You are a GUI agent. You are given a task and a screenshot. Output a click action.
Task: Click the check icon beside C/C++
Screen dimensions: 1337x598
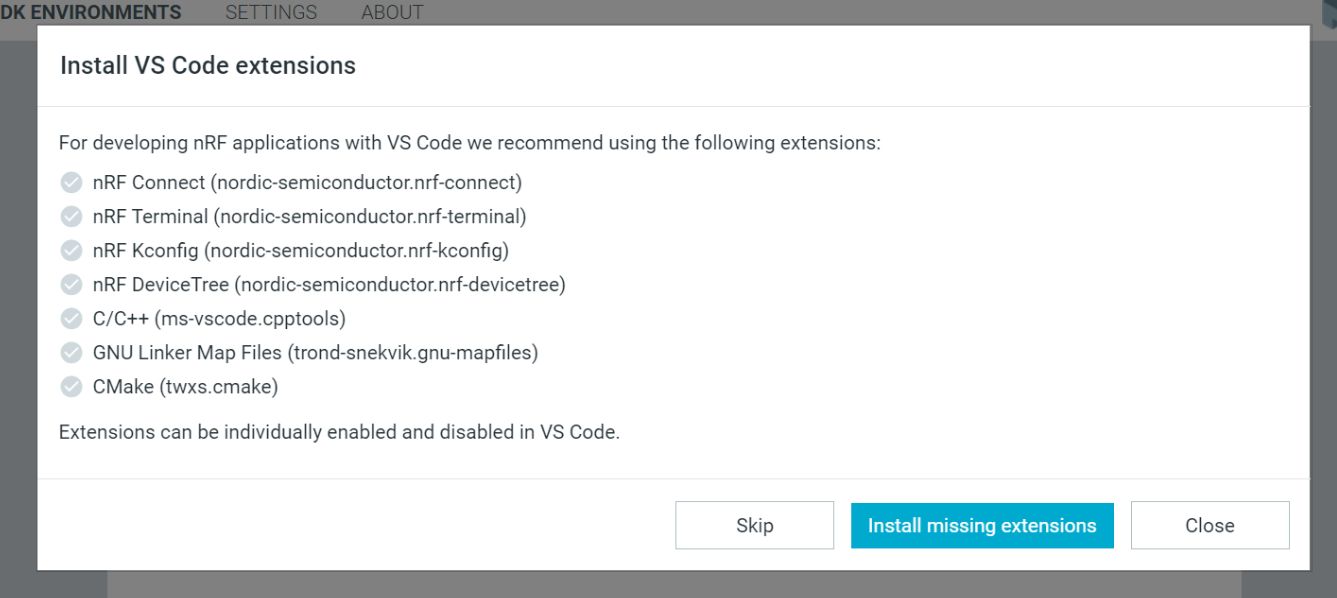[x=71, y=318]
